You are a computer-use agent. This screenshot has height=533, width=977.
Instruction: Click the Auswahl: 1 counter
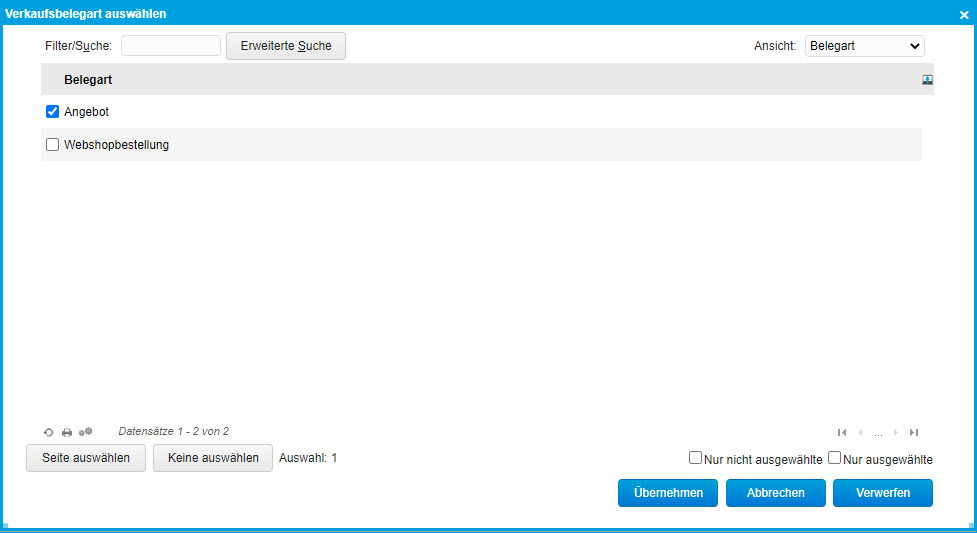click(308, 458)
